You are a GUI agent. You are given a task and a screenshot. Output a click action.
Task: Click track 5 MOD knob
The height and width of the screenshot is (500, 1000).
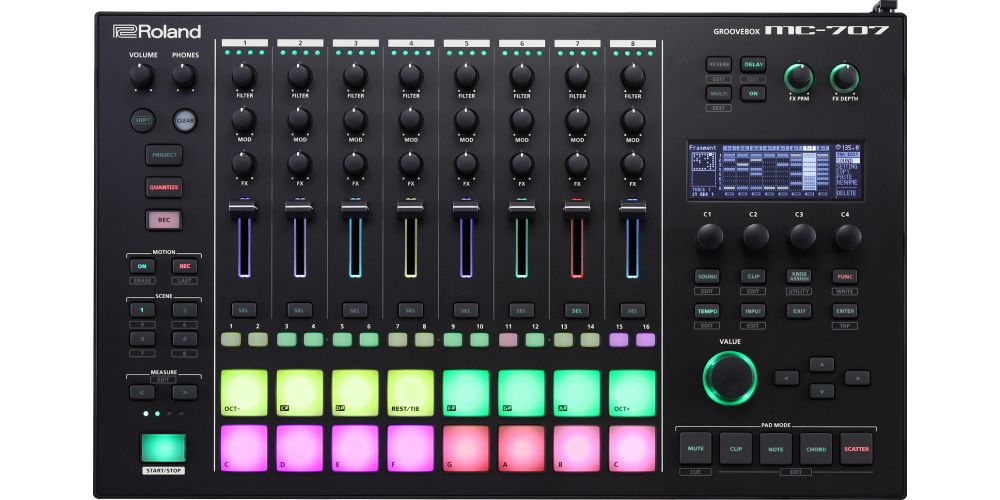click(466, 121)
